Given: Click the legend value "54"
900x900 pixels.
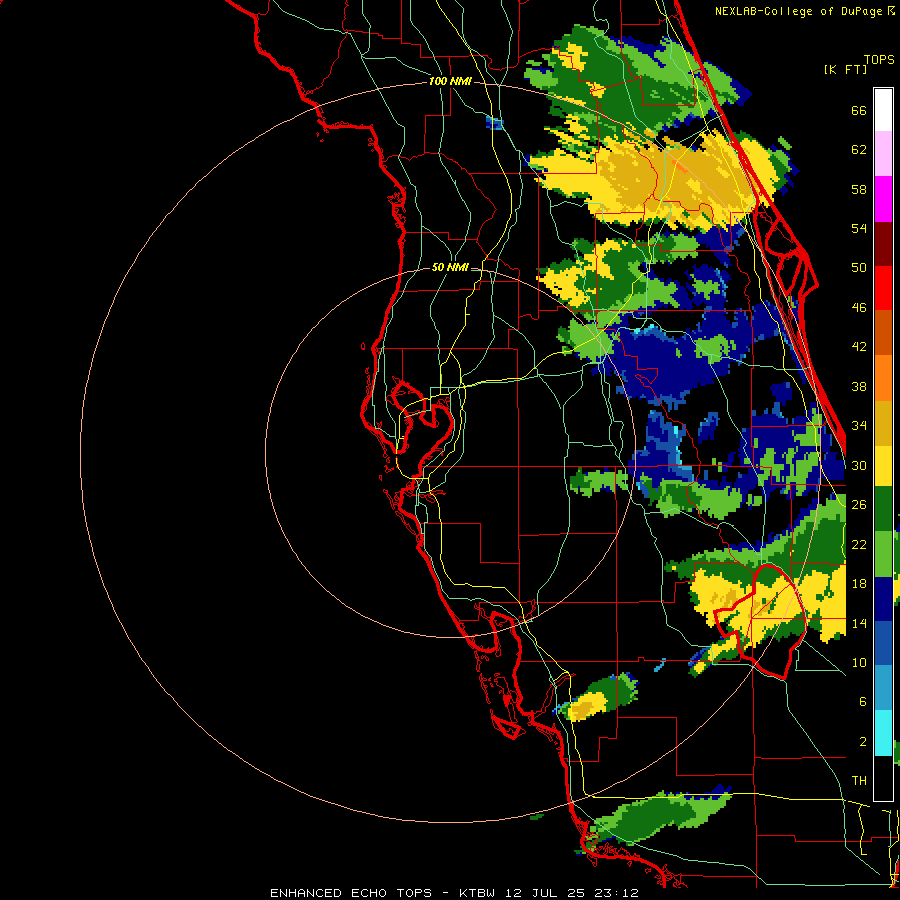Looking at the screenshot, I should [859, 228].
